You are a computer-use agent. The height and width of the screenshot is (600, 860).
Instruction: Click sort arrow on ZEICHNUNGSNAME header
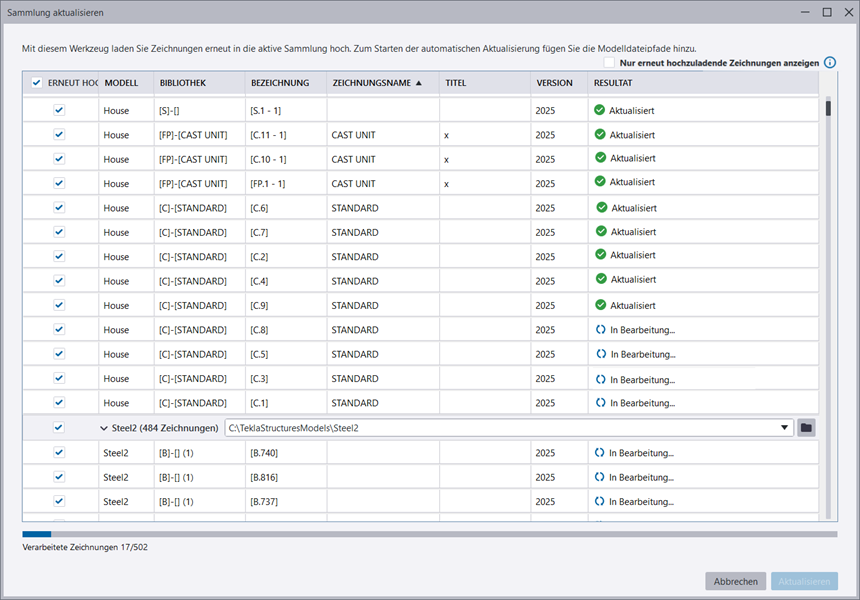[x=419, y=83]
